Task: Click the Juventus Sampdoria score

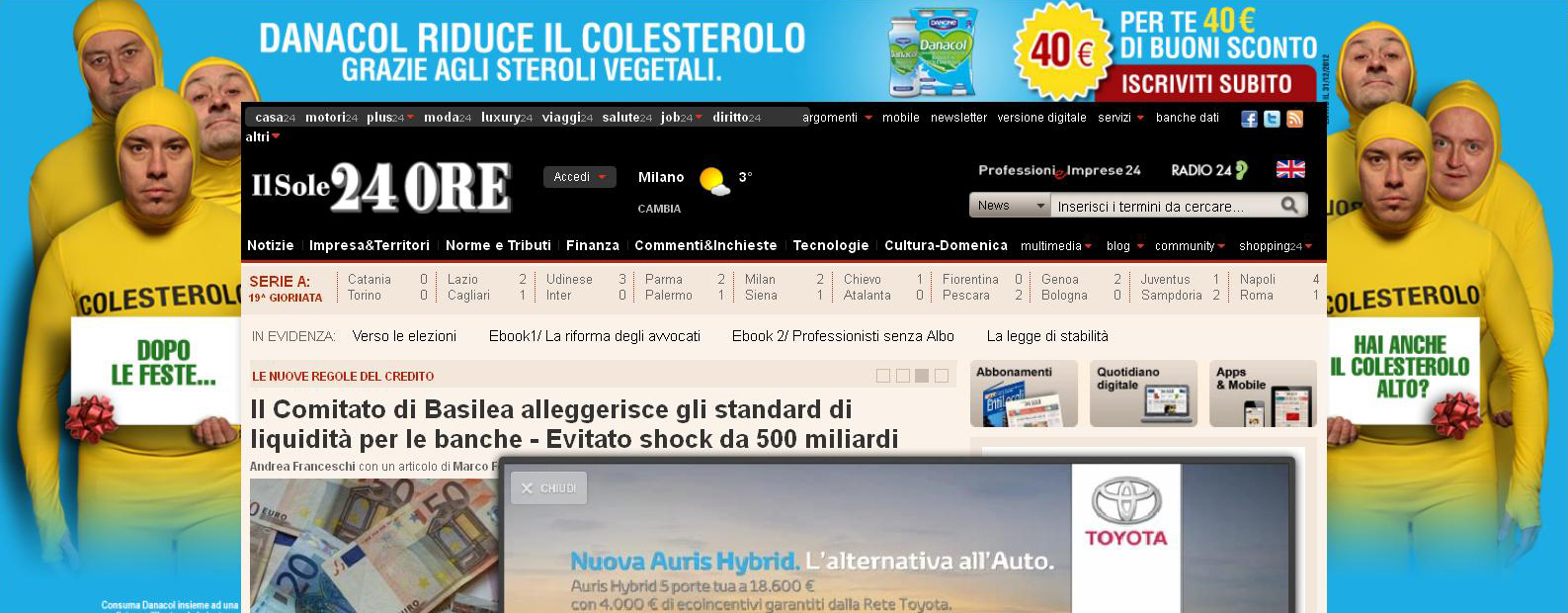Action: pyautogui.click(x=1181, y=288)
